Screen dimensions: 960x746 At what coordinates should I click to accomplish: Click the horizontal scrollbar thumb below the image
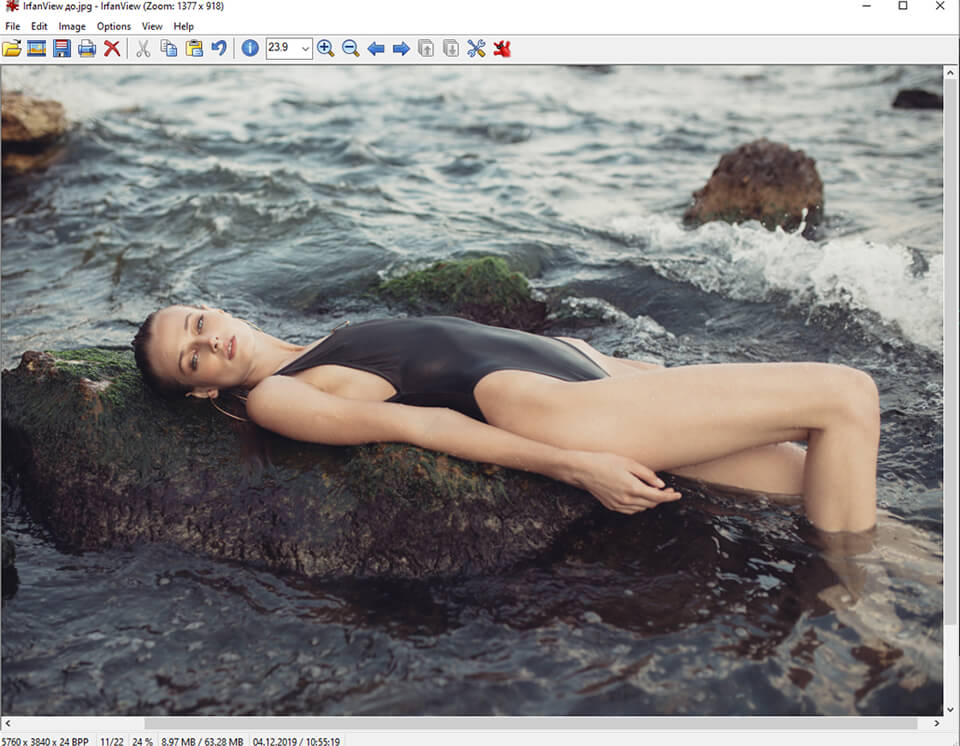point(530,723)
